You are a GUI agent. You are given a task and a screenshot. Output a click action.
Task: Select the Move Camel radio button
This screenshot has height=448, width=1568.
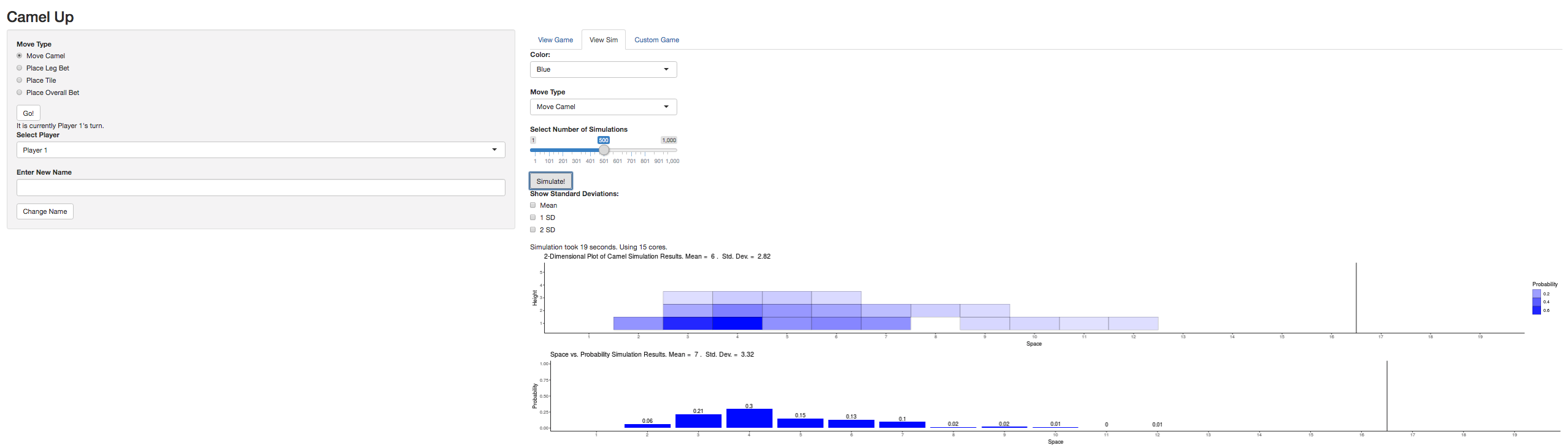point(20,56)
